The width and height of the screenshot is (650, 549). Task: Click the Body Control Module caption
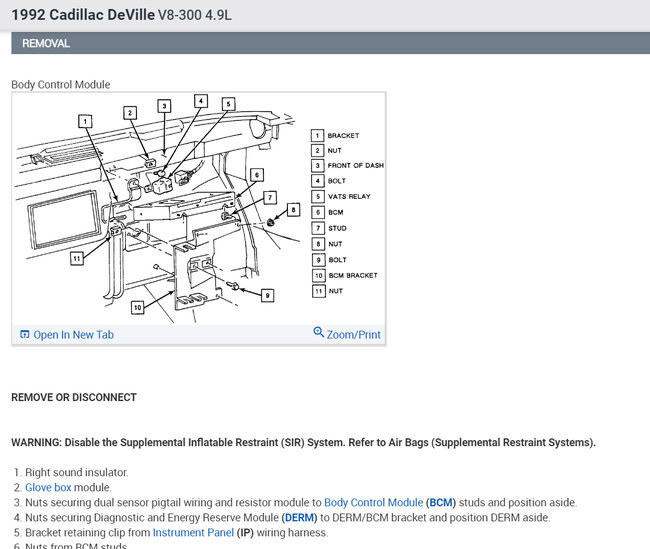61,85
